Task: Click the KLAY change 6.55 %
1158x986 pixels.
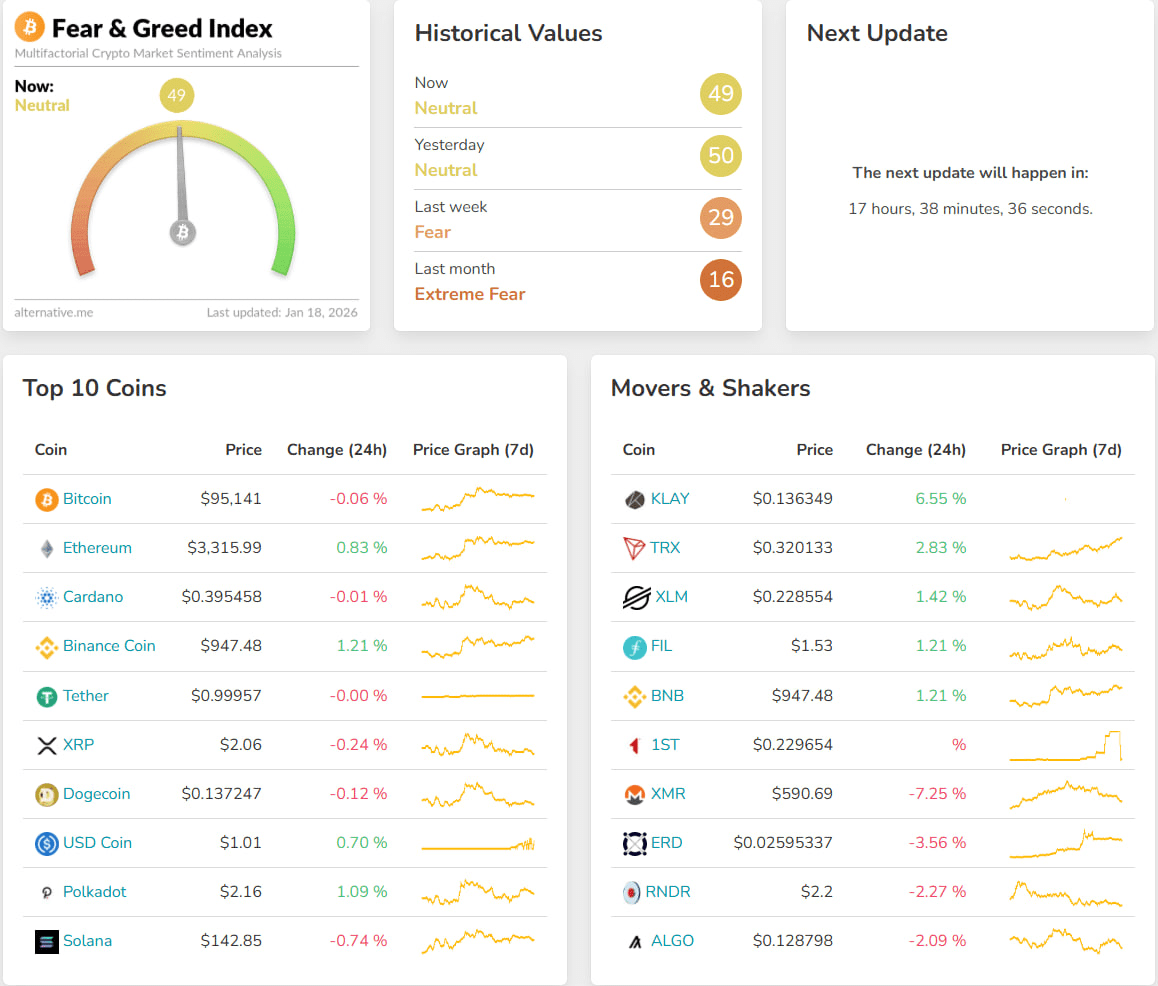Action: coord(941,499)
